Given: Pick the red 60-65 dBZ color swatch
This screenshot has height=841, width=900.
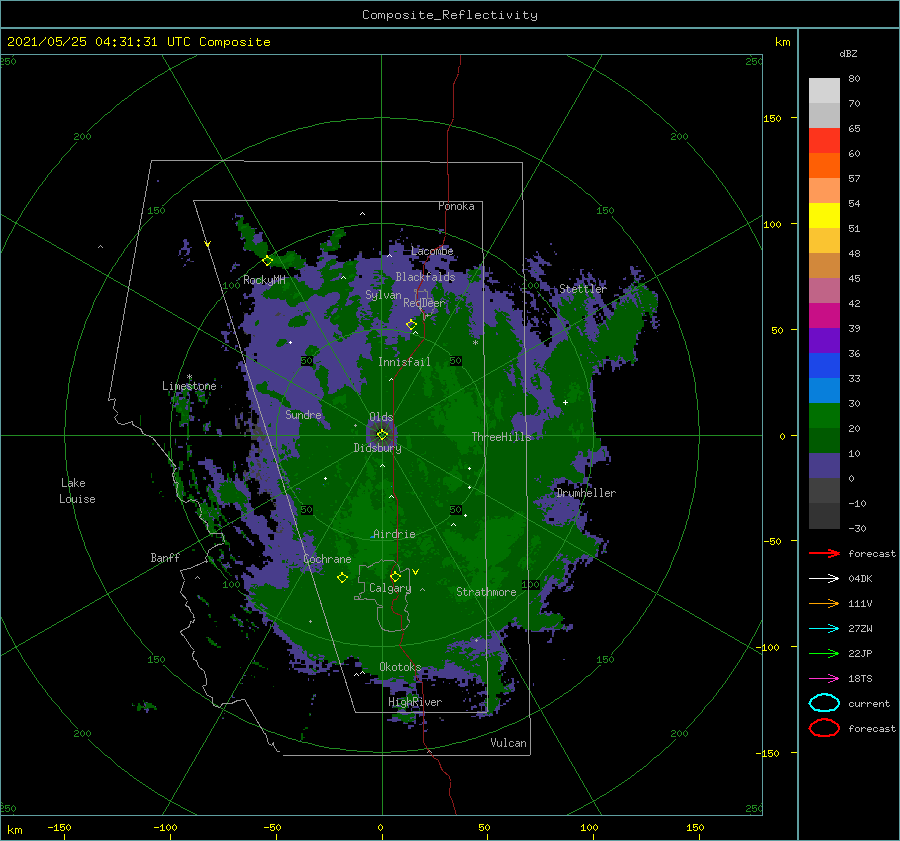Looking at the screenshot, I should (x=824, y=141).
